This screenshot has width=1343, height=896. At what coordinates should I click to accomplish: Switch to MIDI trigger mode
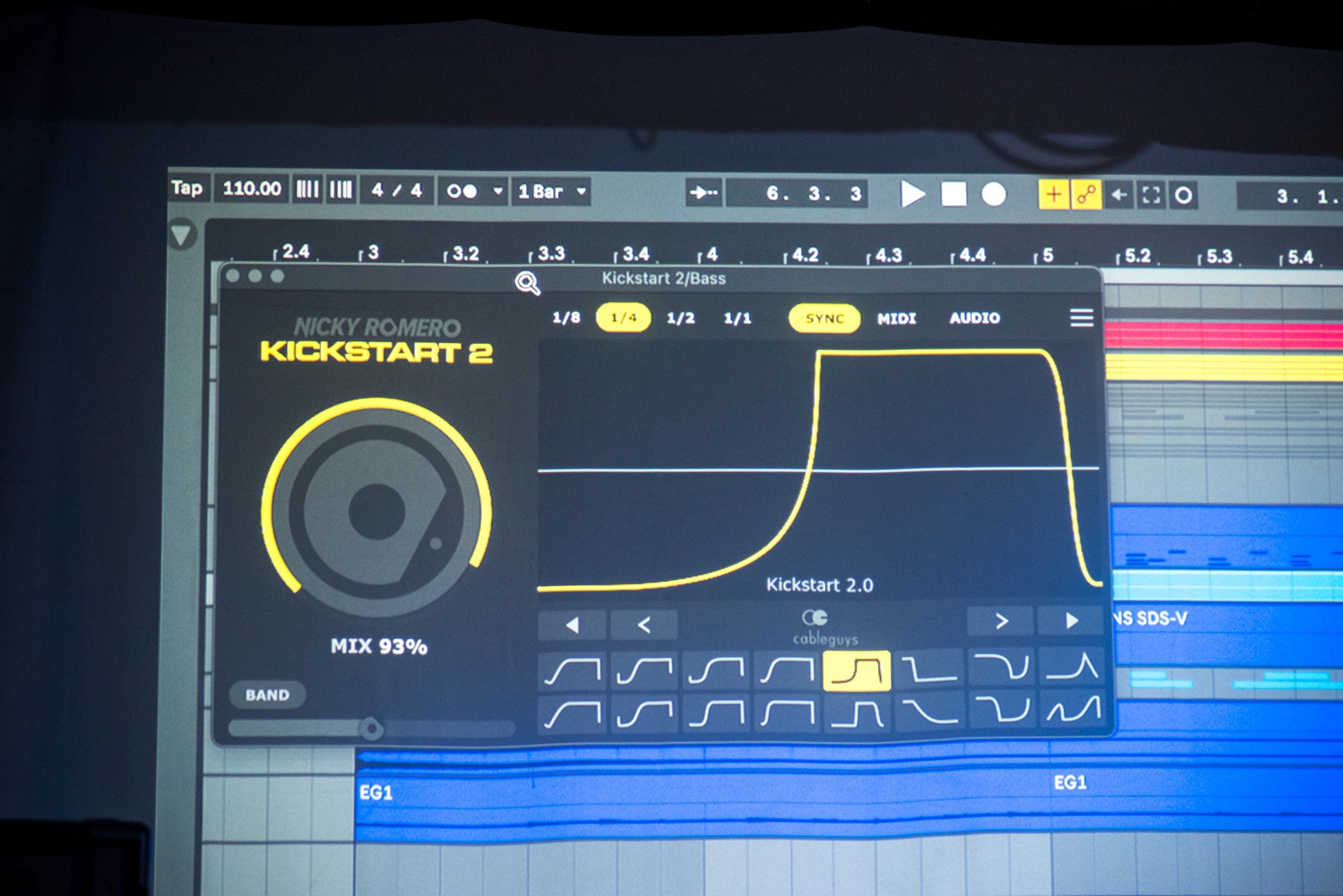click(896, 319)
